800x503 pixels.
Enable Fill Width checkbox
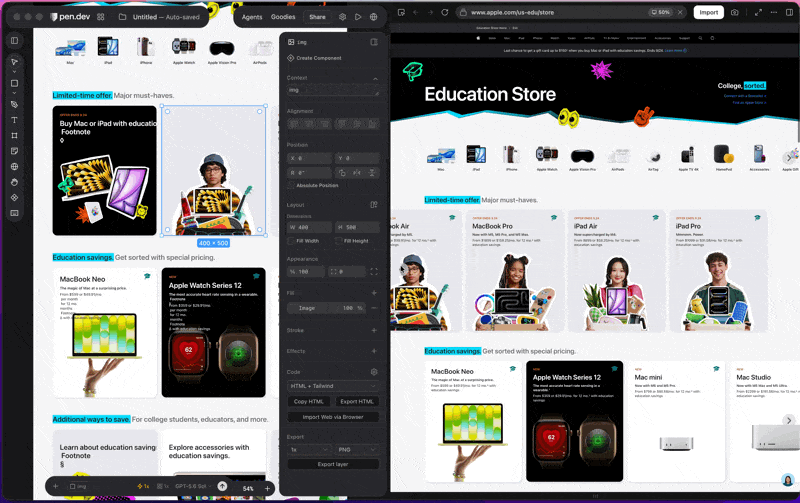point(291,241)
